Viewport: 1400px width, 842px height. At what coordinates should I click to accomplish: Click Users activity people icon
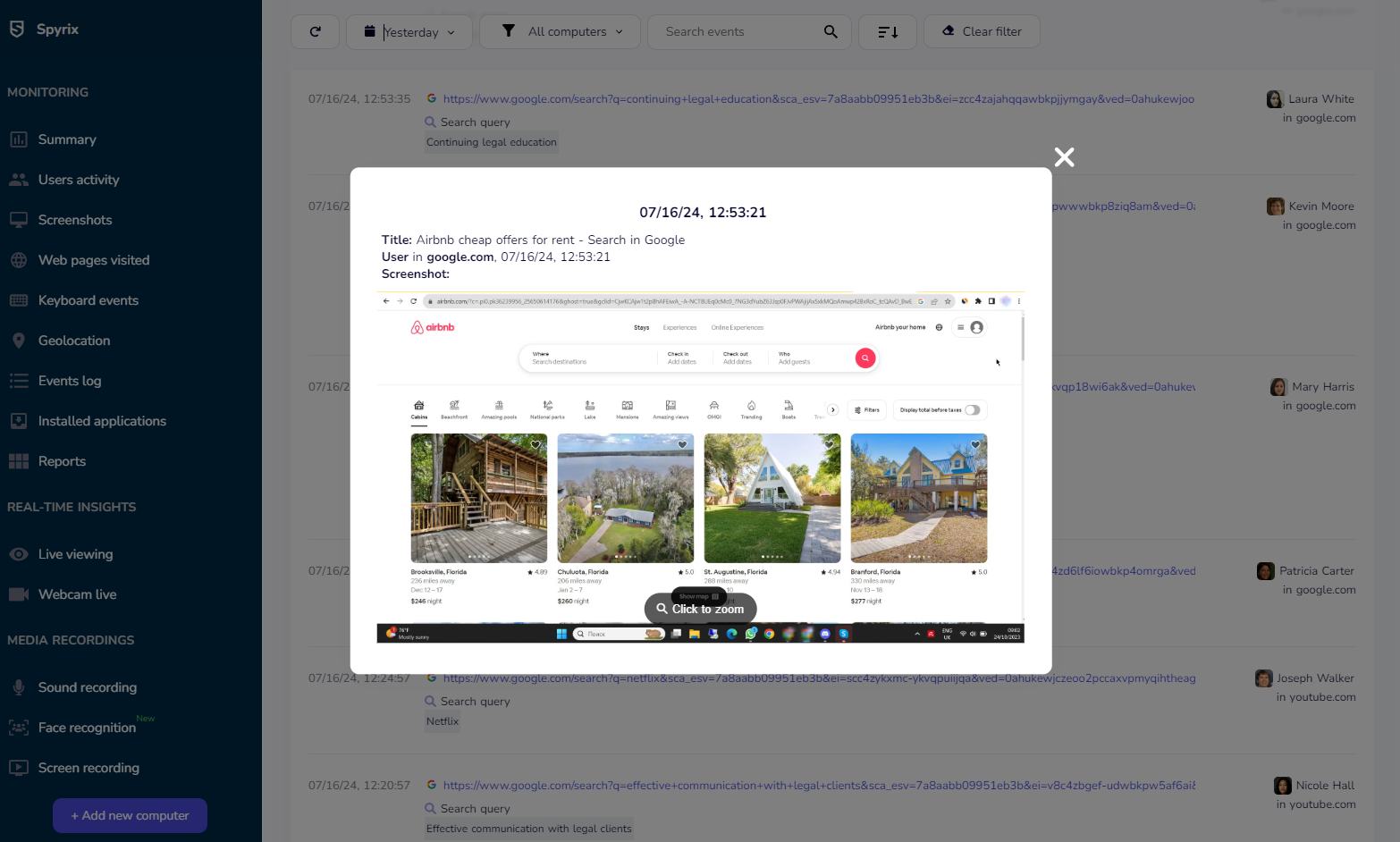click(x=19, y=180)
